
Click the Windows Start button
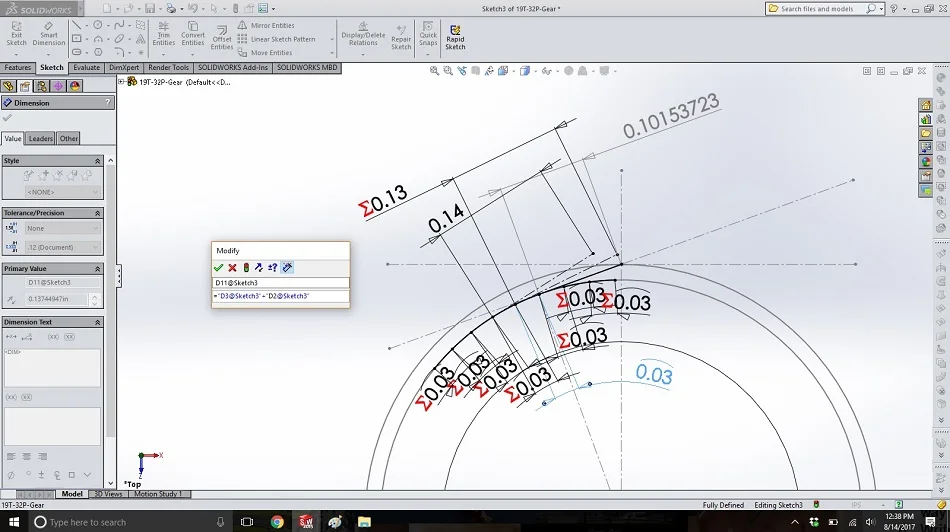coord(13,522)
